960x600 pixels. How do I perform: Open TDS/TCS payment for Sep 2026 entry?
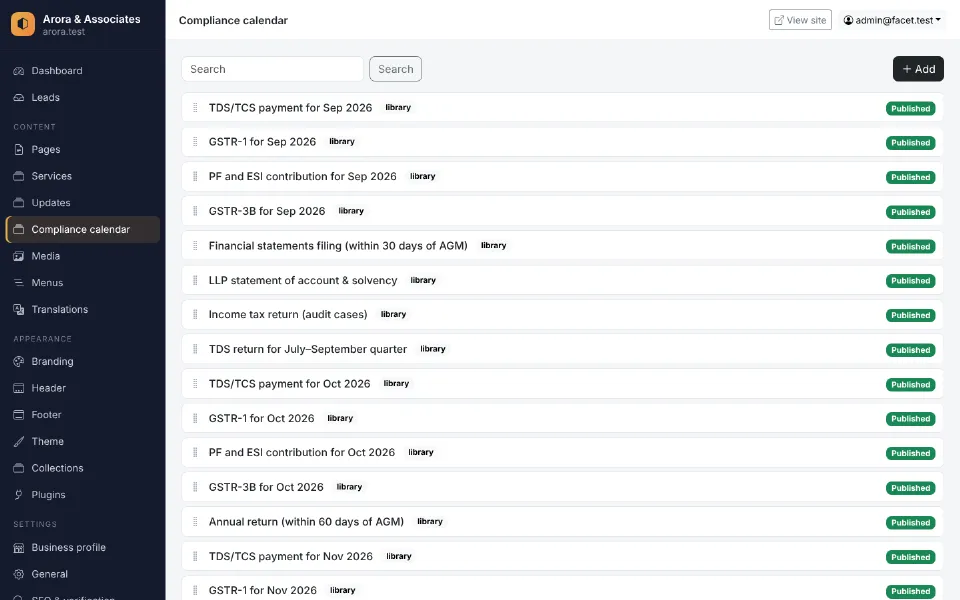(290, 108)
